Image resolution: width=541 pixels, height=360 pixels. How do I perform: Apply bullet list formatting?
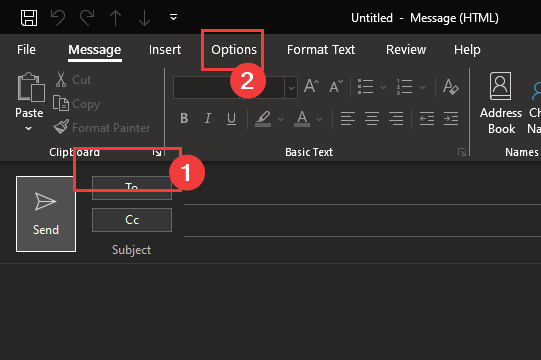[365, 87]
